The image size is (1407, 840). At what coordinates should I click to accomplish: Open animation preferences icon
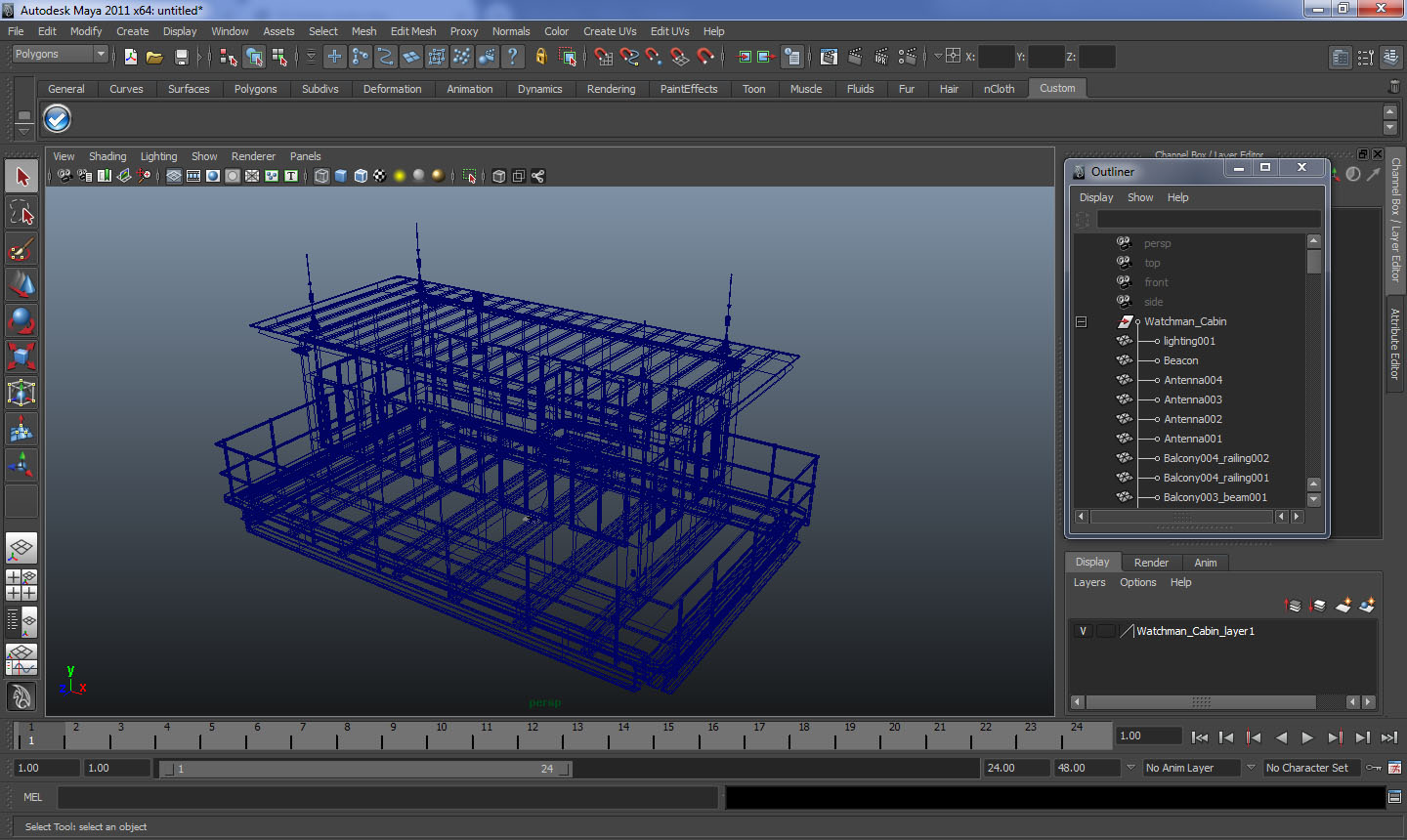[1394, 768]
